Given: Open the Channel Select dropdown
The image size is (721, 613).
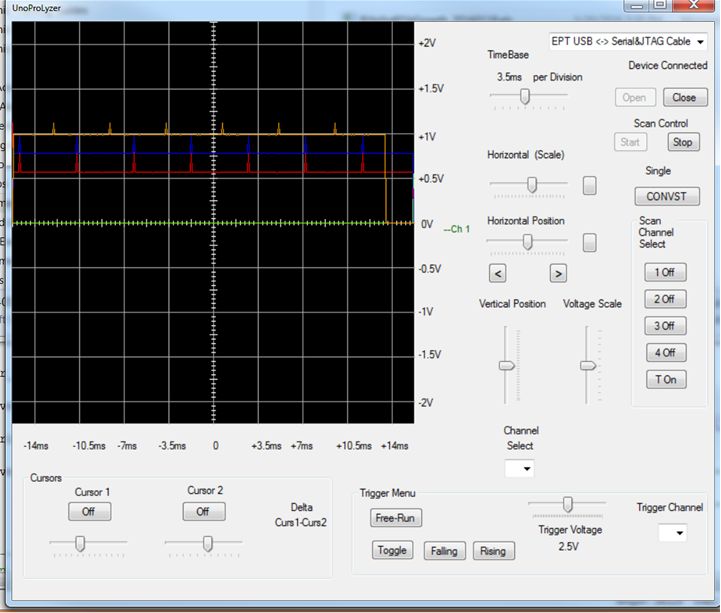Looking at the screenshot, I should (520, 469).
